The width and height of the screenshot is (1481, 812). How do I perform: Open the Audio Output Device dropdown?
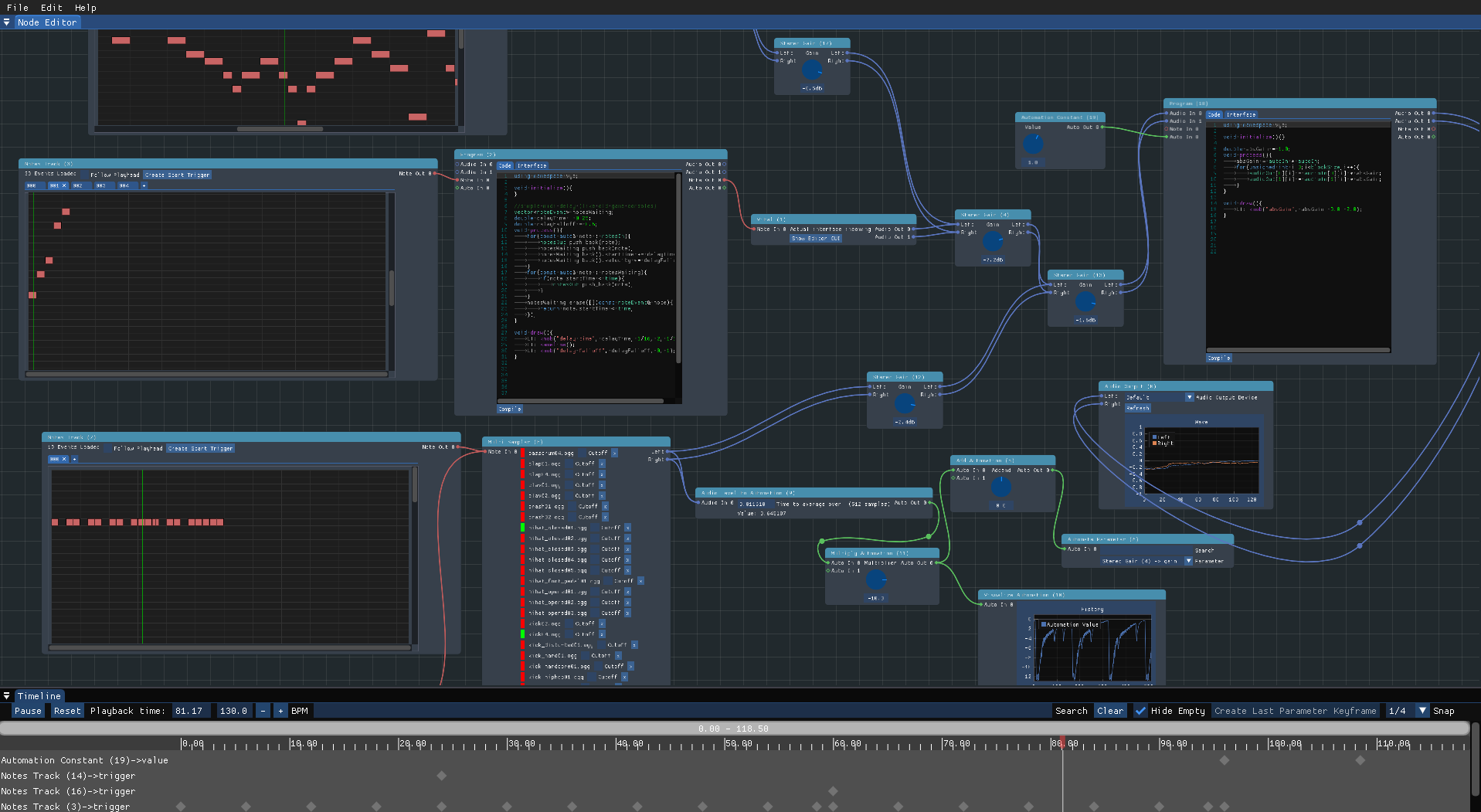point(1189,397)
